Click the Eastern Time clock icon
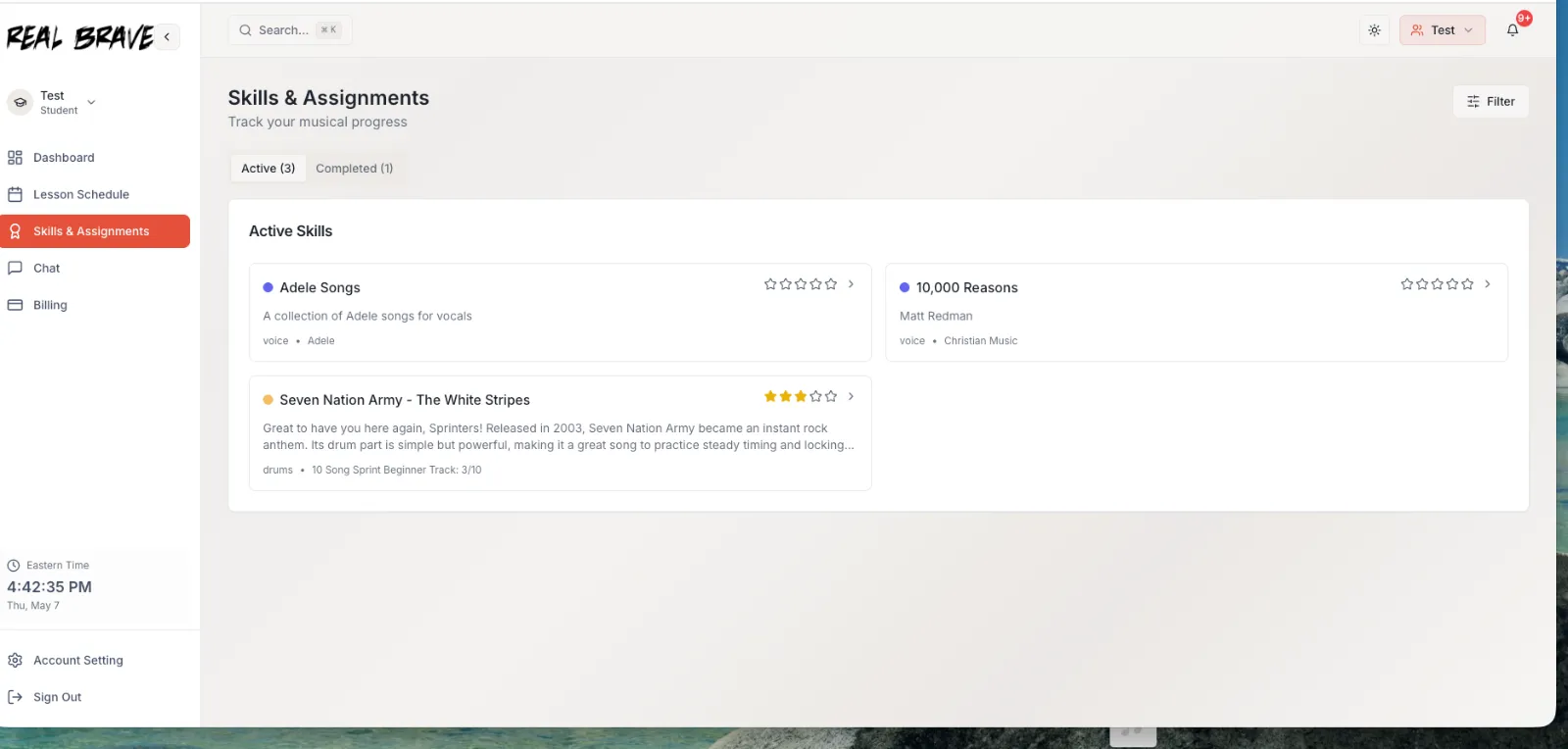 pyautogui.click(x=14, y=566)
